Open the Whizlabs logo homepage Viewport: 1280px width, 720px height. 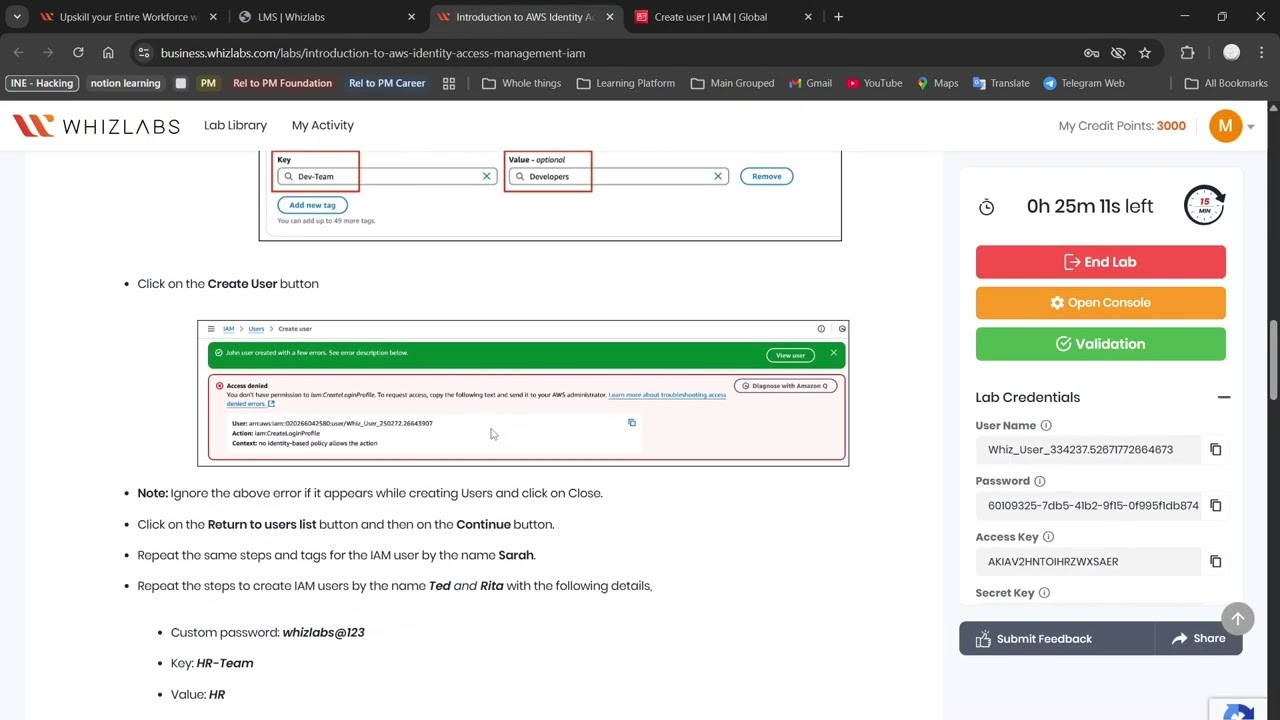96,126
